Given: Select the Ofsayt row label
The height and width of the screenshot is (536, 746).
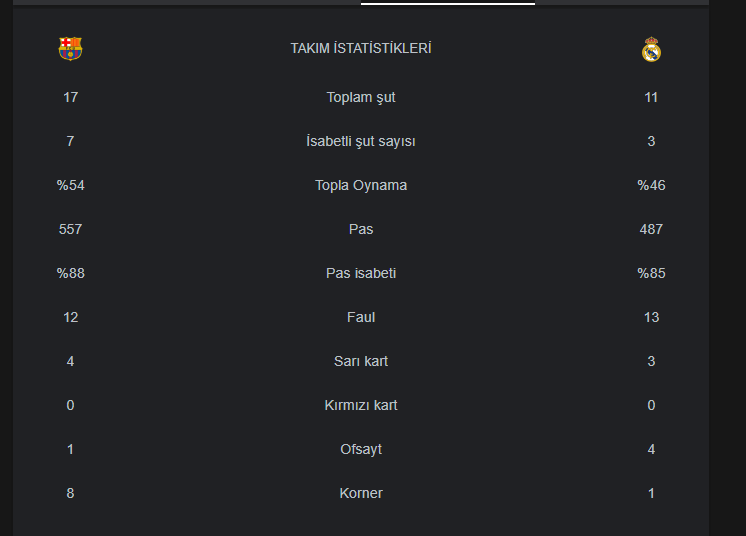Looking at the screenshot, I should [361, 449].
